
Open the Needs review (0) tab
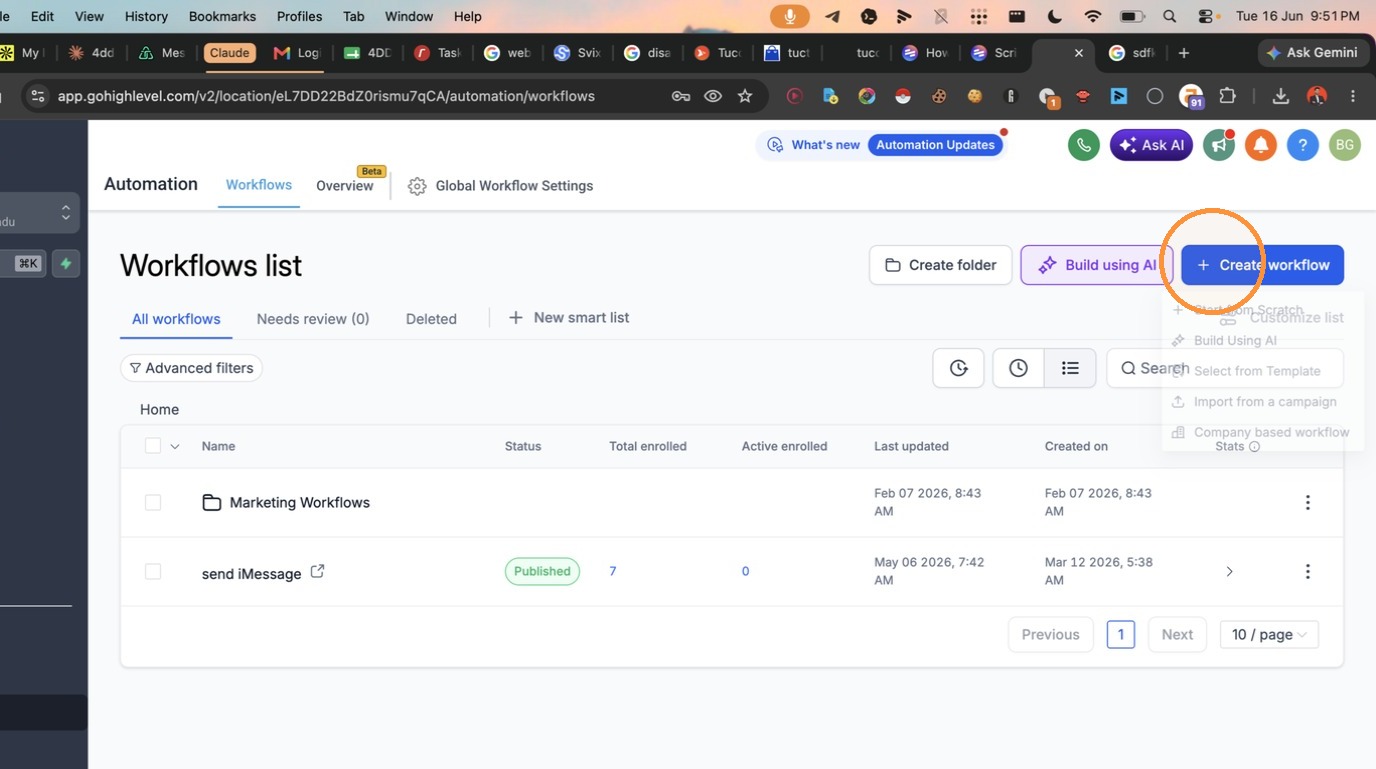coord(313,319)
